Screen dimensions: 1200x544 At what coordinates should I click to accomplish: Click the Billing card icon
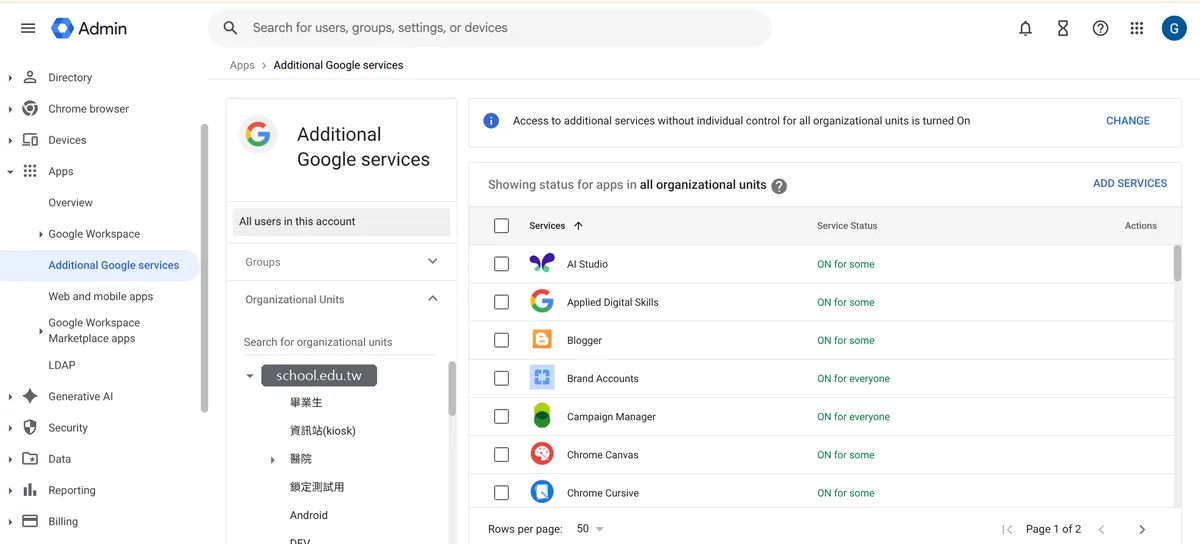pyautogui.click(x=30, y=521)
